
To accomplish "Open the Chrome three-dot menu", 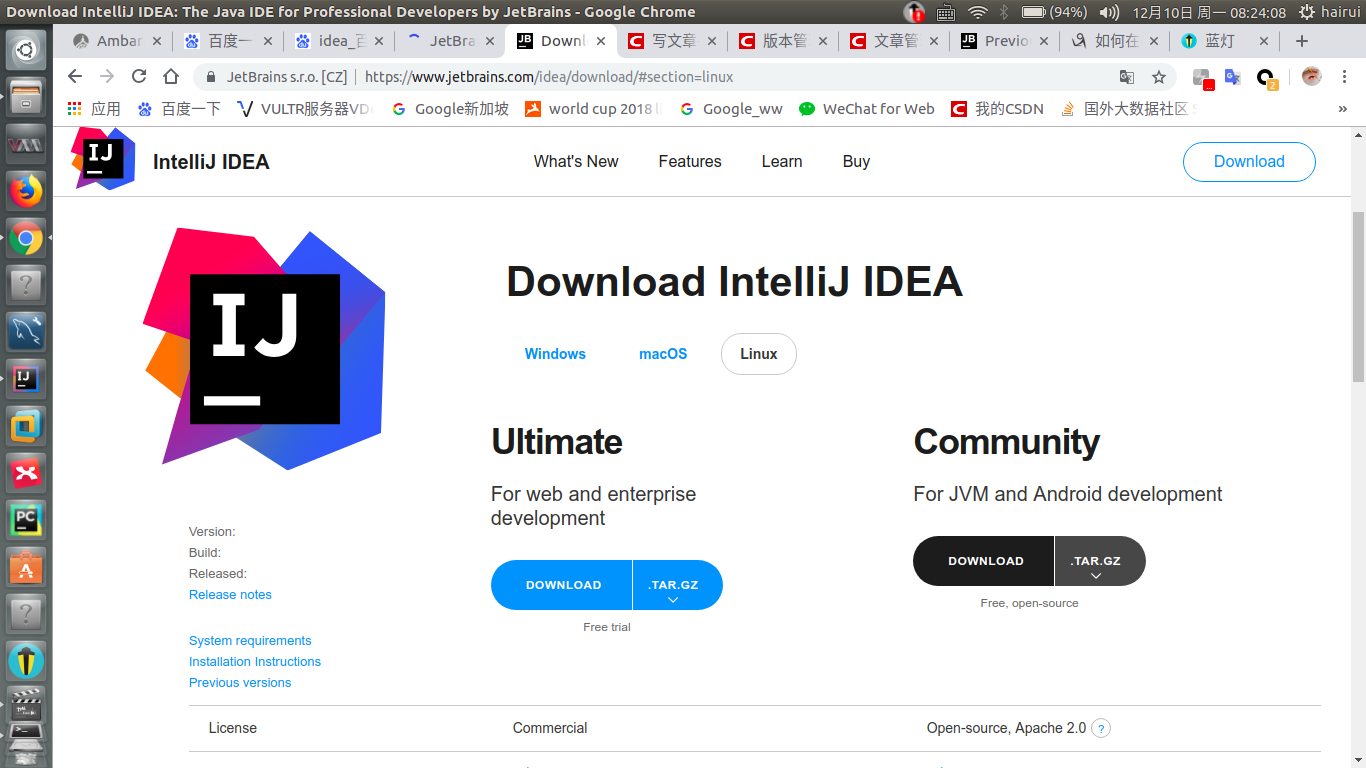I will coord(1344,77).
